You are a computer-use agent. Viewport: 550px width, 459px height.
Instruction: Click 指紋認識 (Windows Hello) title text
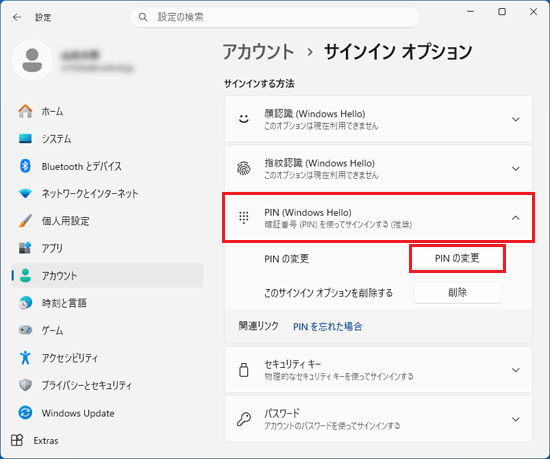(x=320, y=163)
